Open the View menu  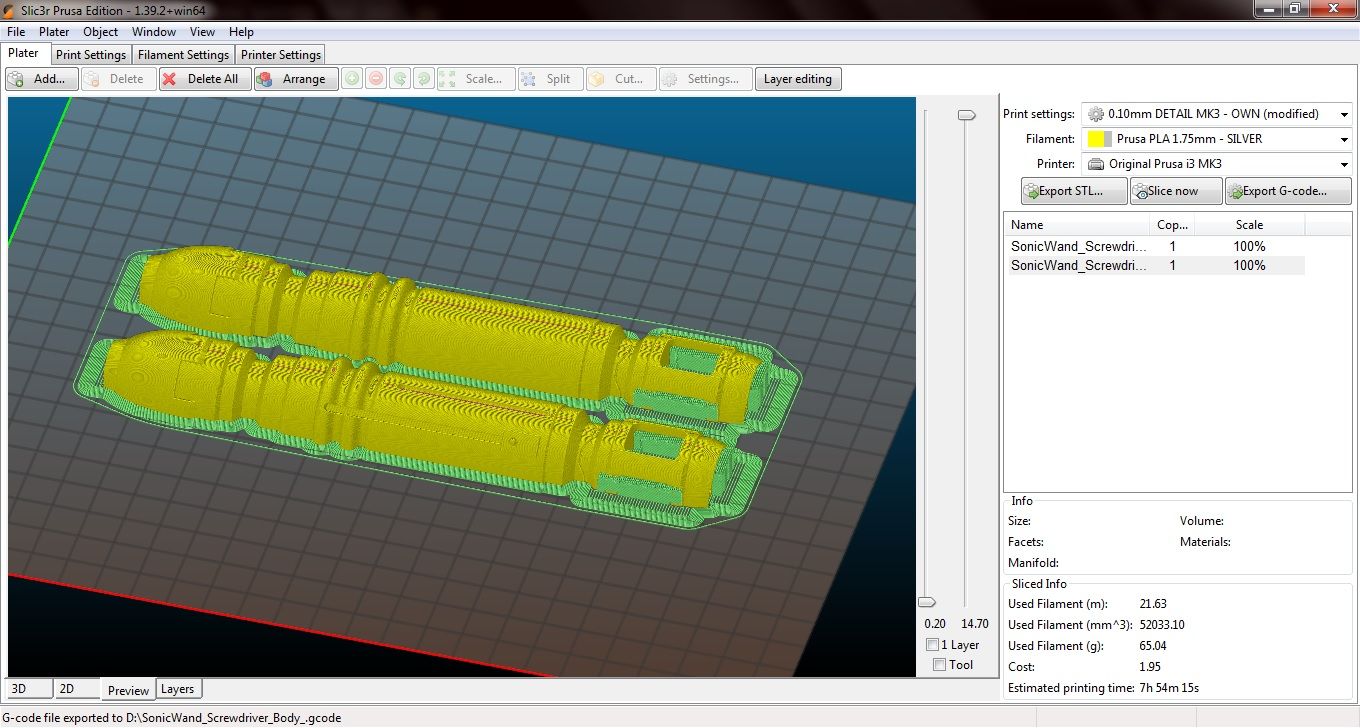click(x=202, y=32)
